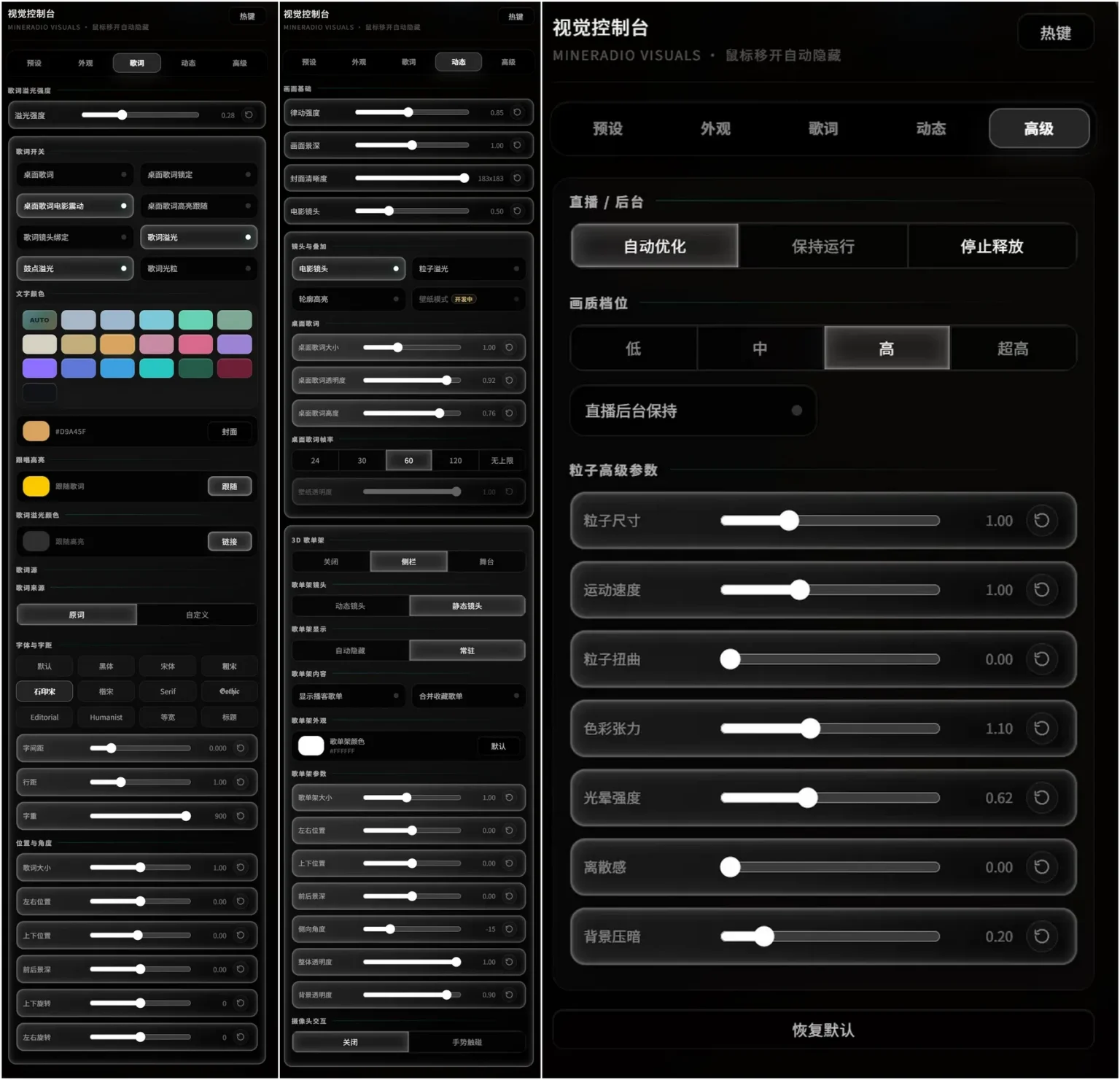Viewport: 1120px width, 1080px height.
Task: Enable 桌面歌词锁定
Action: point(198,175)
